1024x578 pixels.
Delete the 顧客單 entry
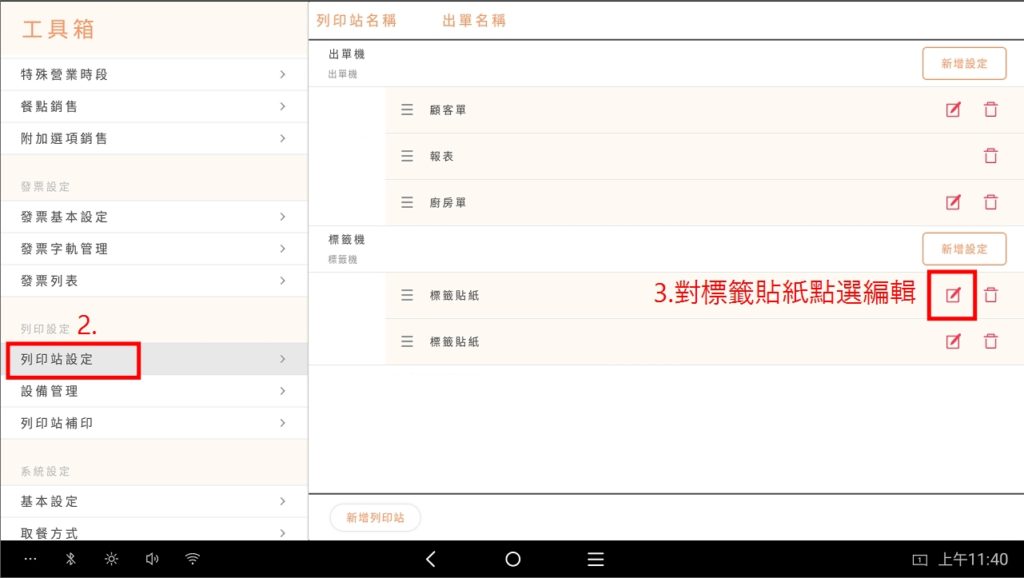click(990, 110)
